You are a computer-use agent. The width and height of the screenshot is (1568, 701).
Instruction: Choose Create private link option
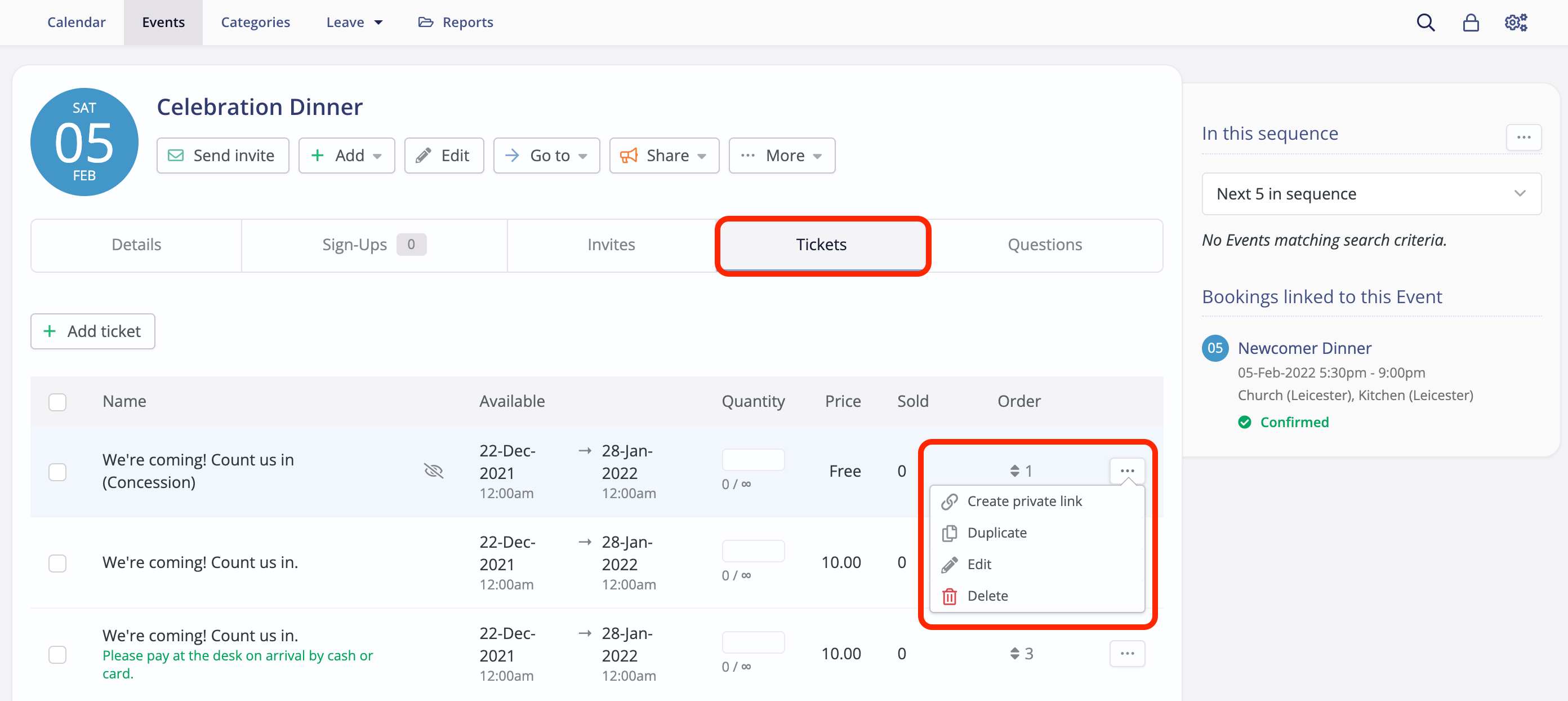[1024, 501]
